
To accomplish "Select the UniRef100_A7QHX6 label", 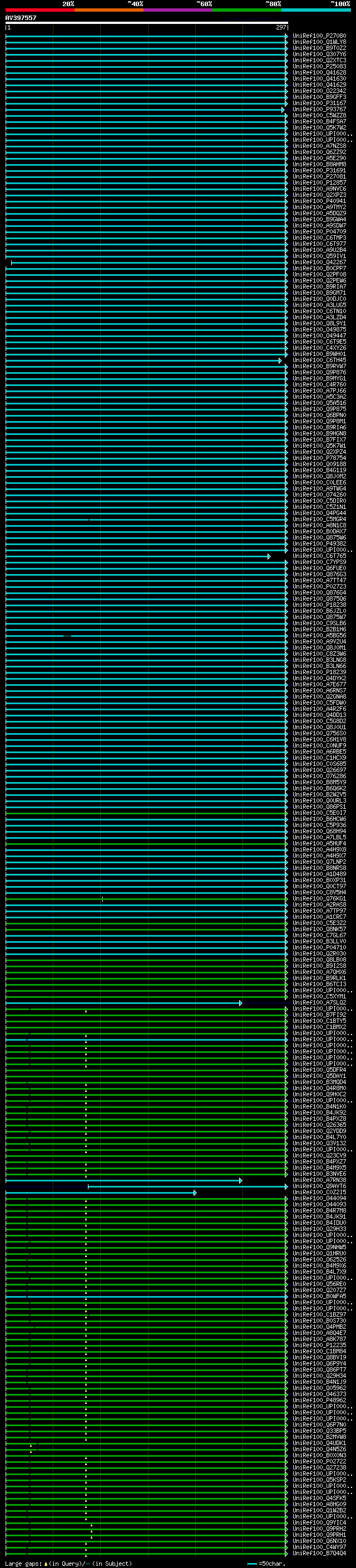I will click(x=319, y=972).
